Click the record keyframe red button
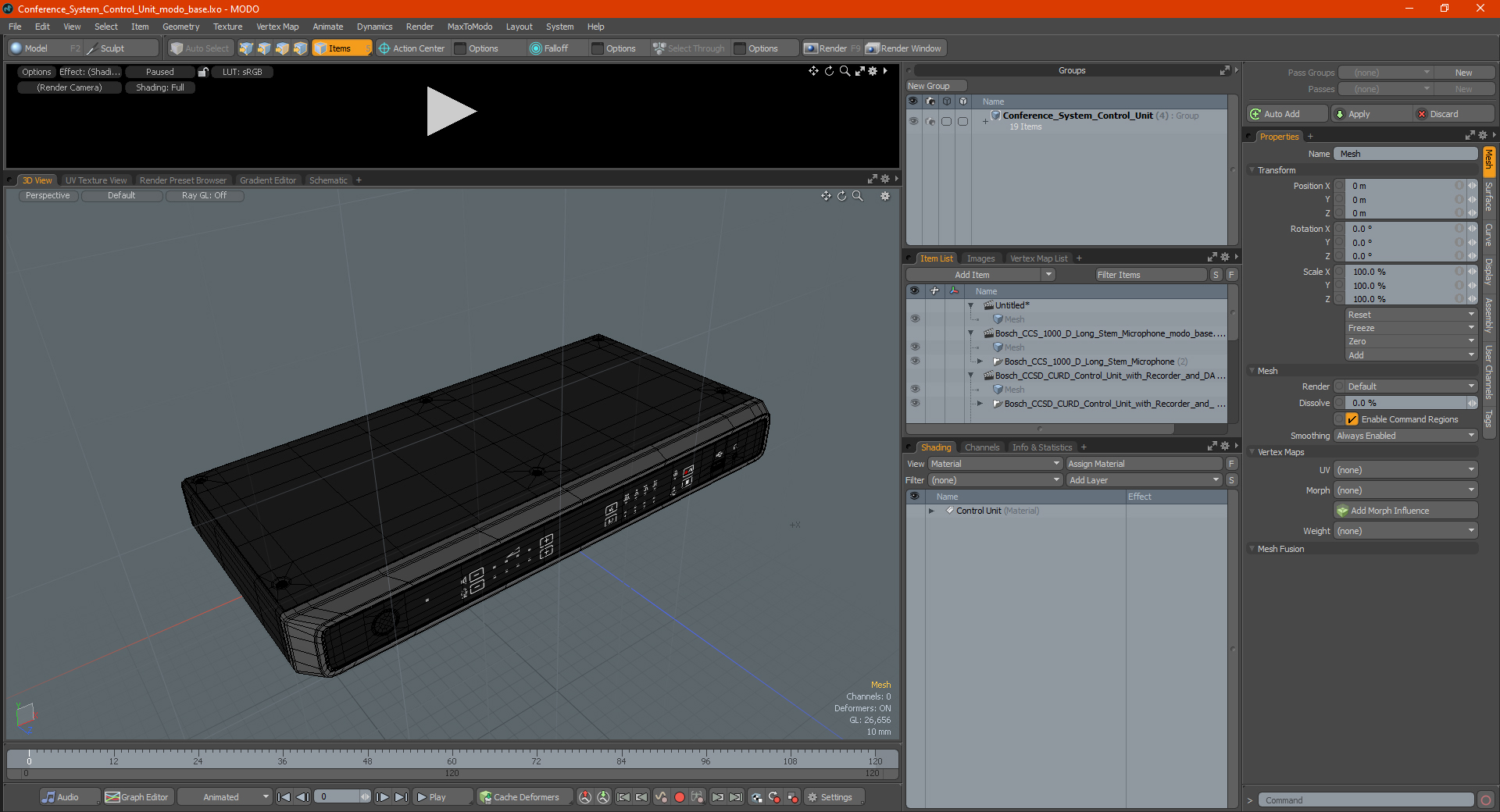This screenshot has height=812, width=1500. (x=680, y=797)
